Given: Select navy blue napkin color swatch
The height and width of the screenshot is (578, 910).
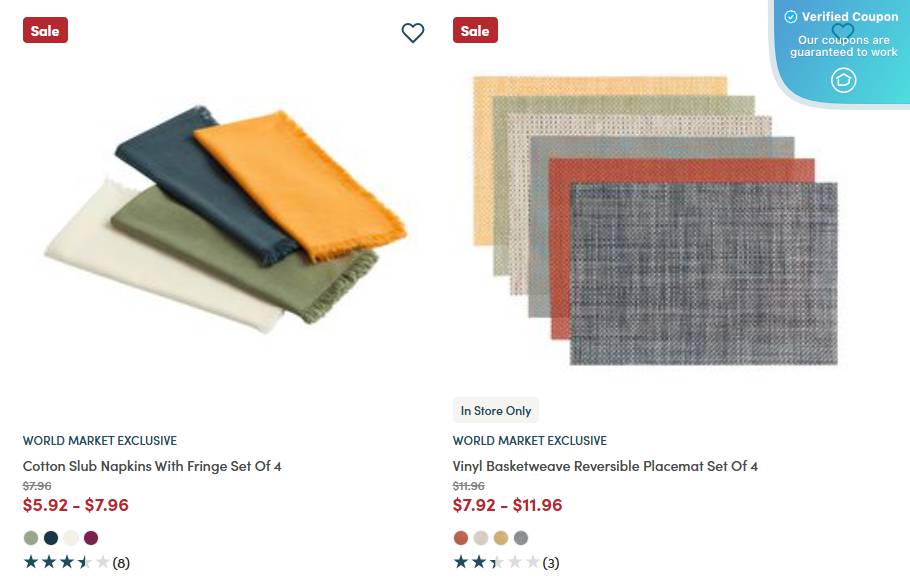Looking at the screenshot, I should click(51, 538).
